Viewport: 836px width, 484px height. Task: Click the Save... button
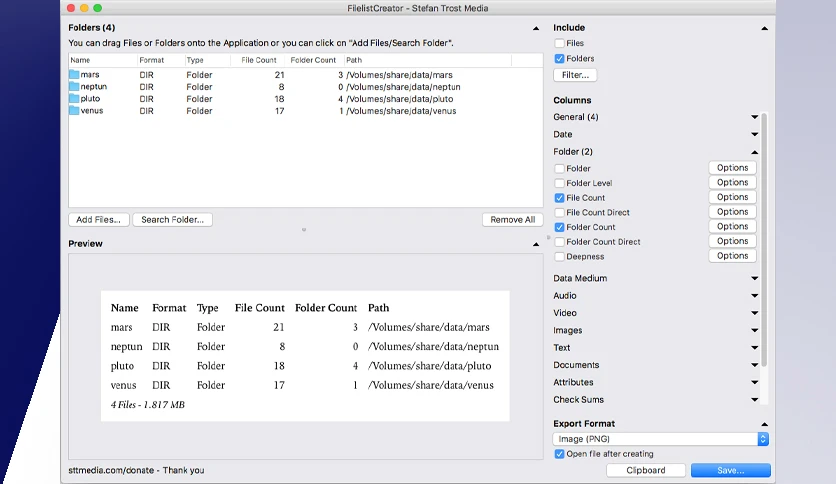[x=730, y=470]
